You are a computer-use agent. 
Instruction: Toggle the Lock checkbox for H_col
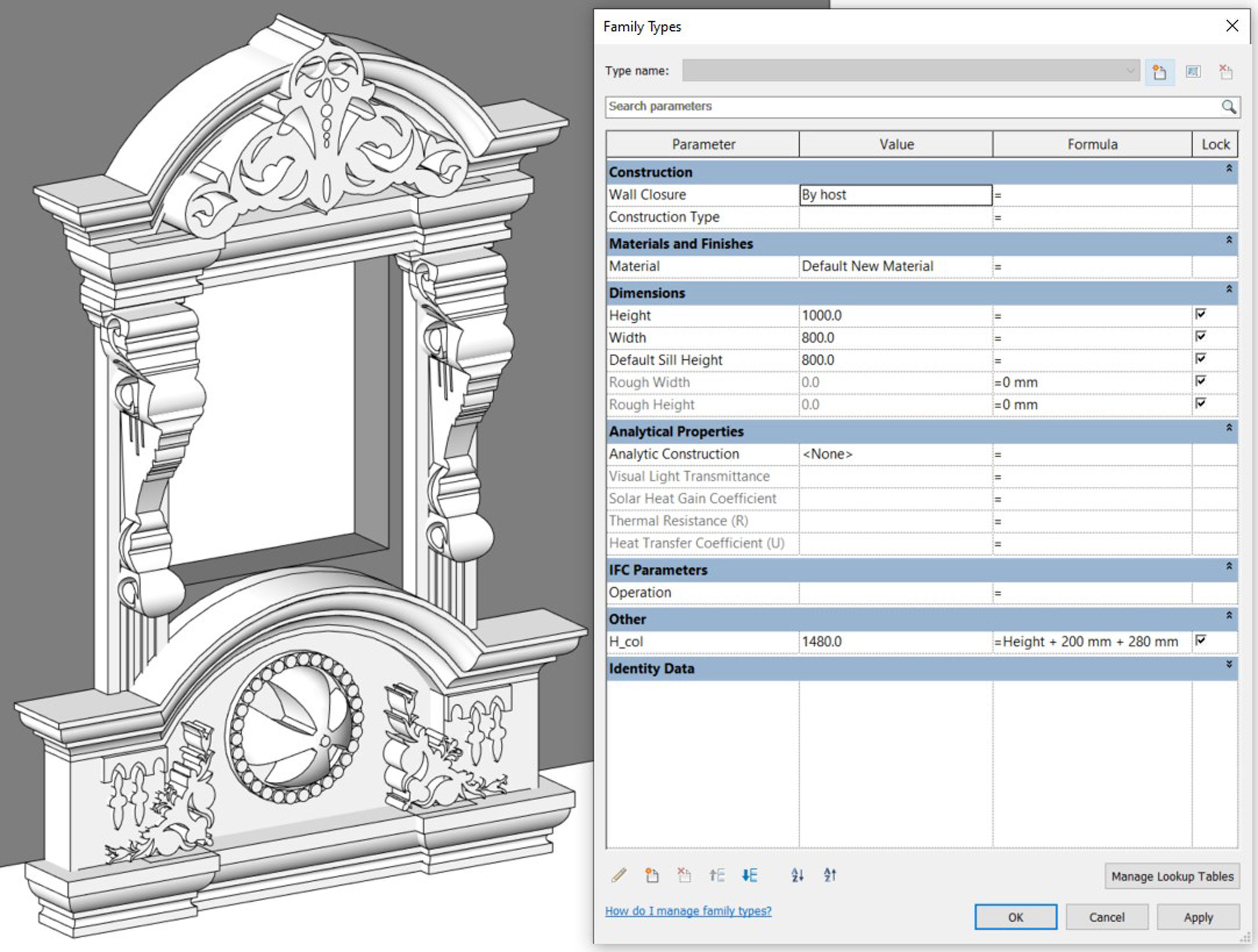1201,641
